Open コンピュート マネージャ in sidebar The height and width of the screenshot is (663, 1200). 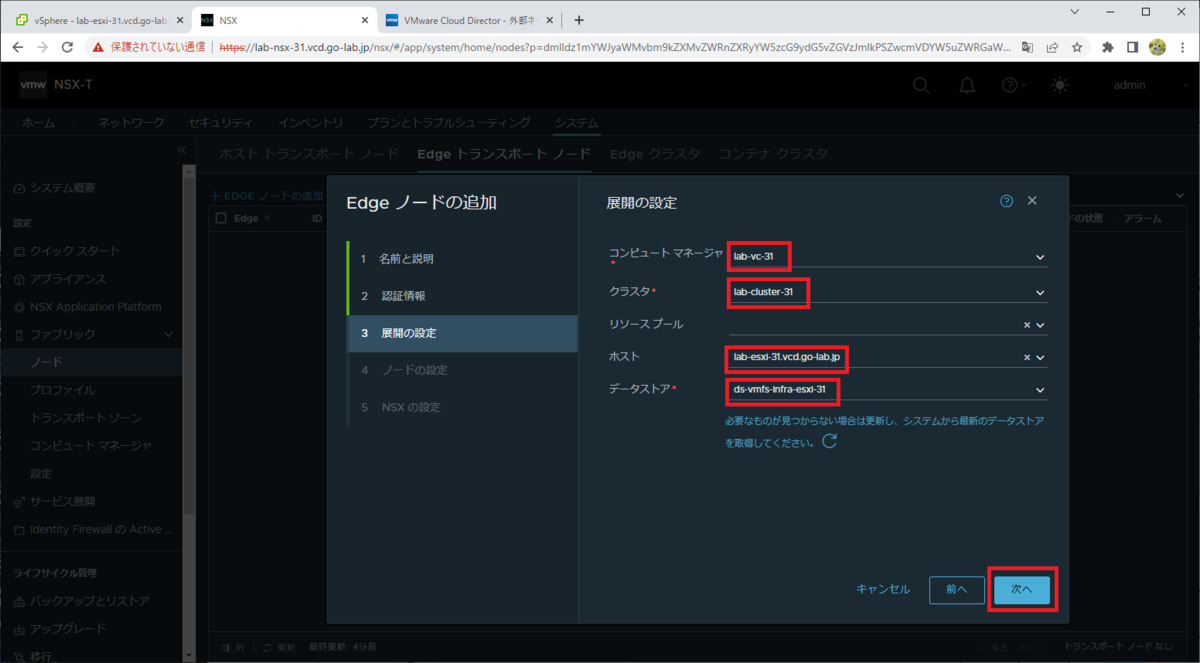(91, 446)
